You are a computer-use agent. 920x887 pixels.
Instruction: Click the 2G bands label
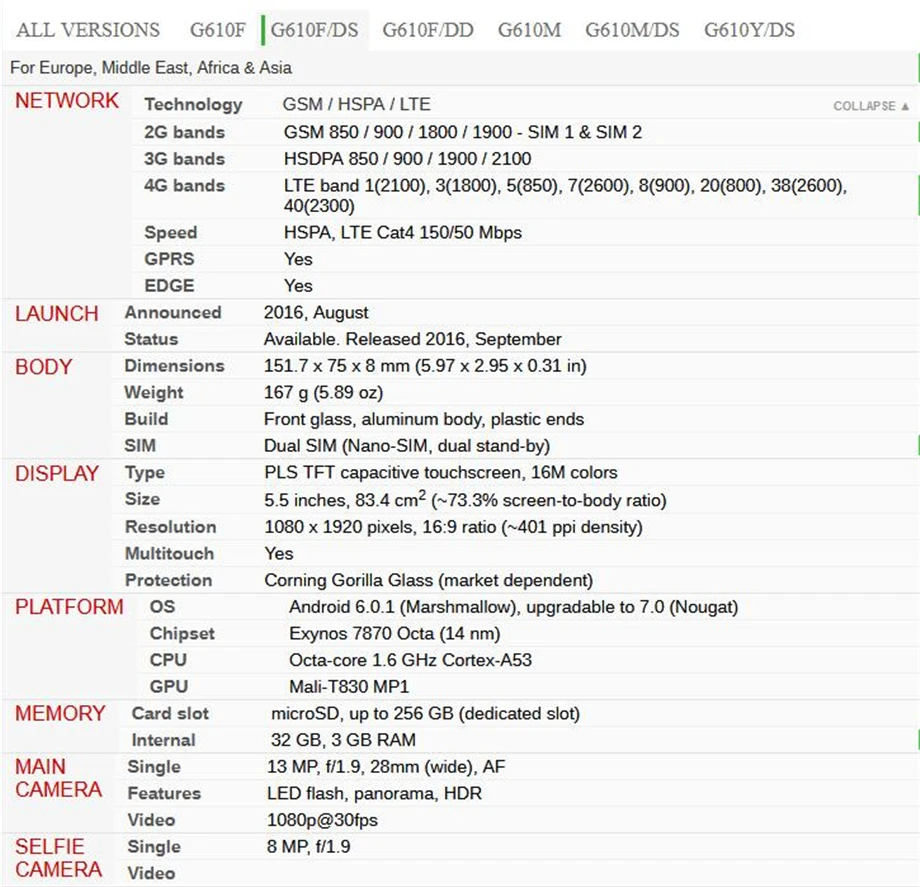point(185,132)
